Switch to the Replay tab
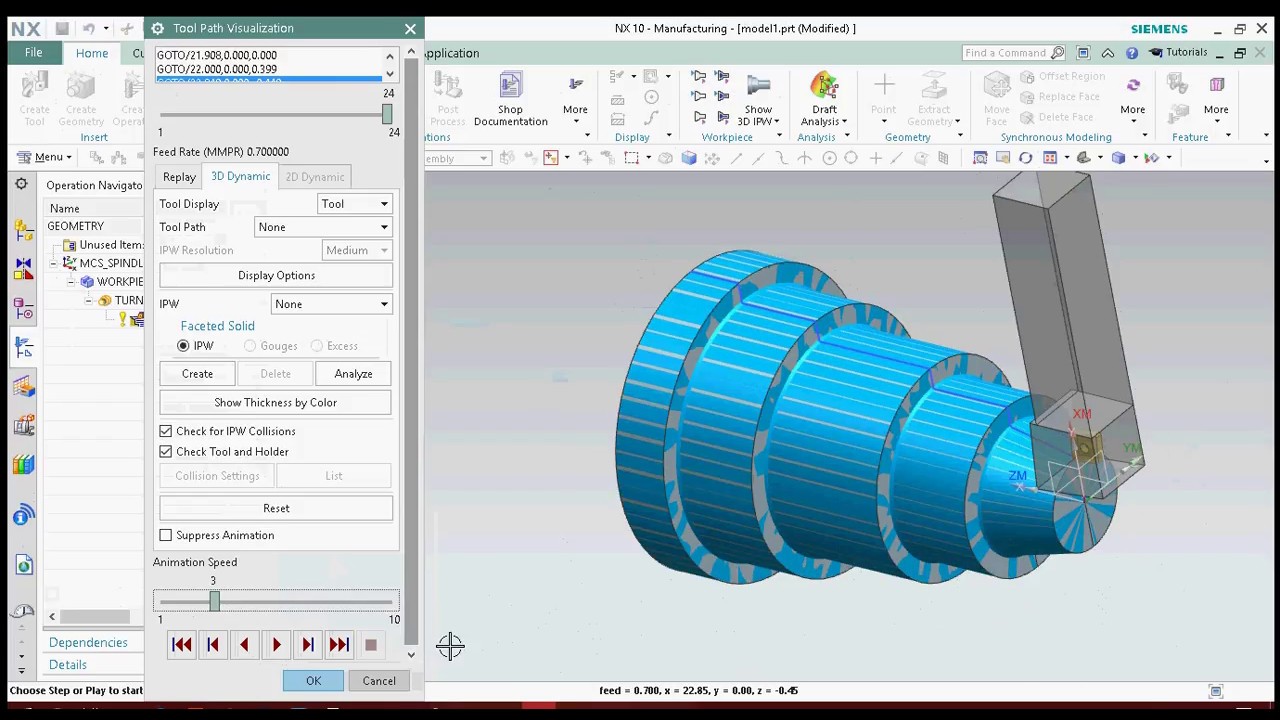Viewport: 1280px width, 720px height. [x=180, y=177]
